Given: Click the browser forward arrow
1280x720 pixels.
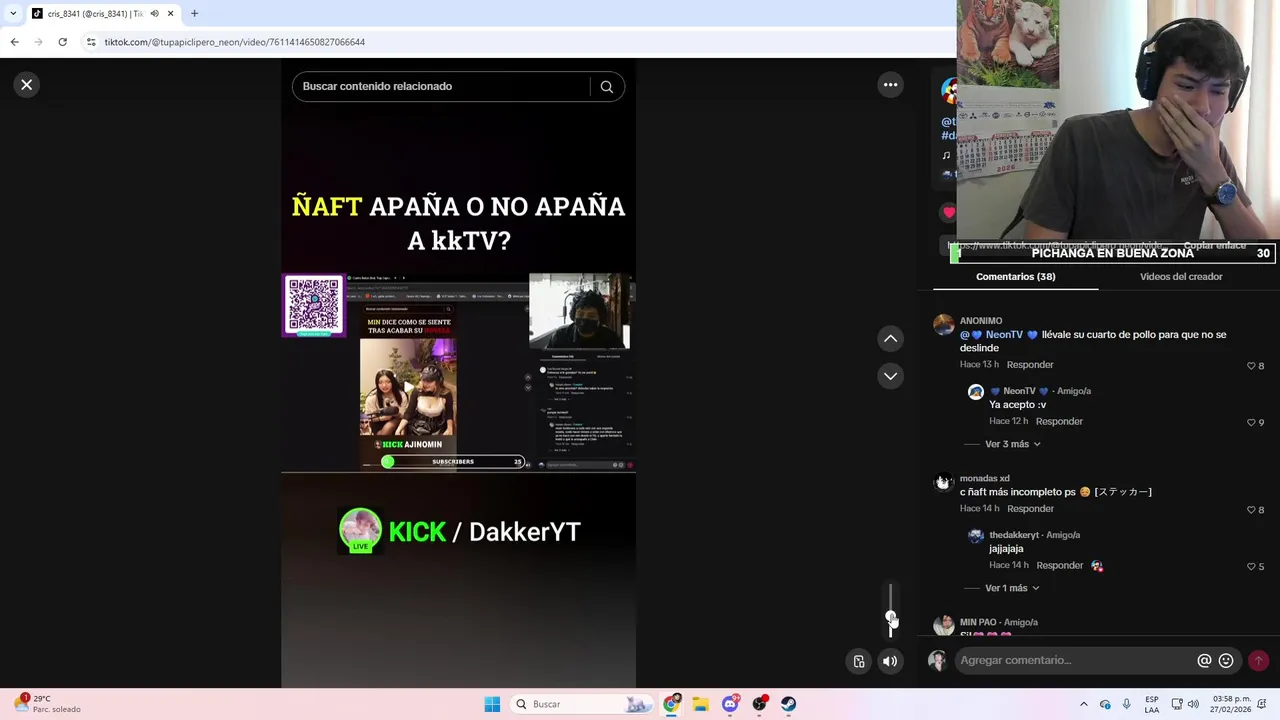Looking at the screenshot, I should [x=38, y=42].
